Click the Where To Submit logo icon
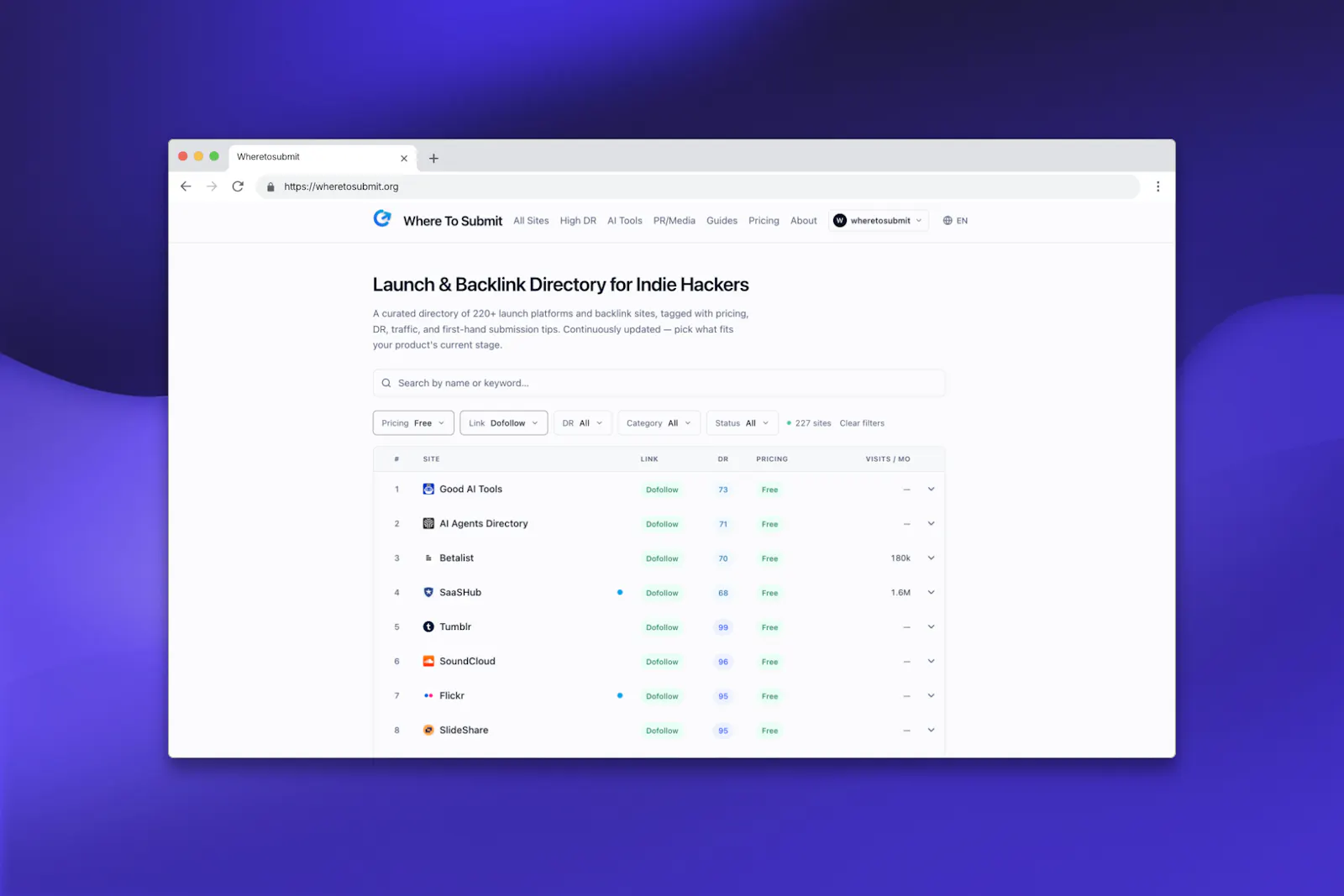Image resolution: width=1344 pixels, height=896 pixels. pyautogui.click(x=382, y=219)
